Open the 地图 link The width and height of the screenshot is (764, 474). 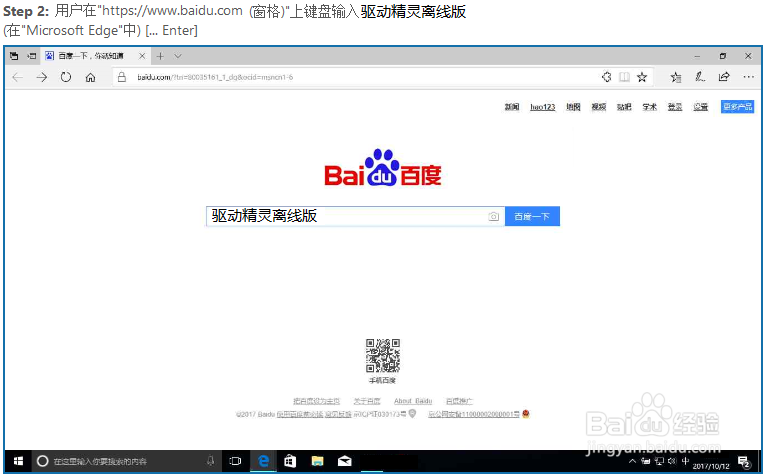pyautogui.click(x=573, y=107)
